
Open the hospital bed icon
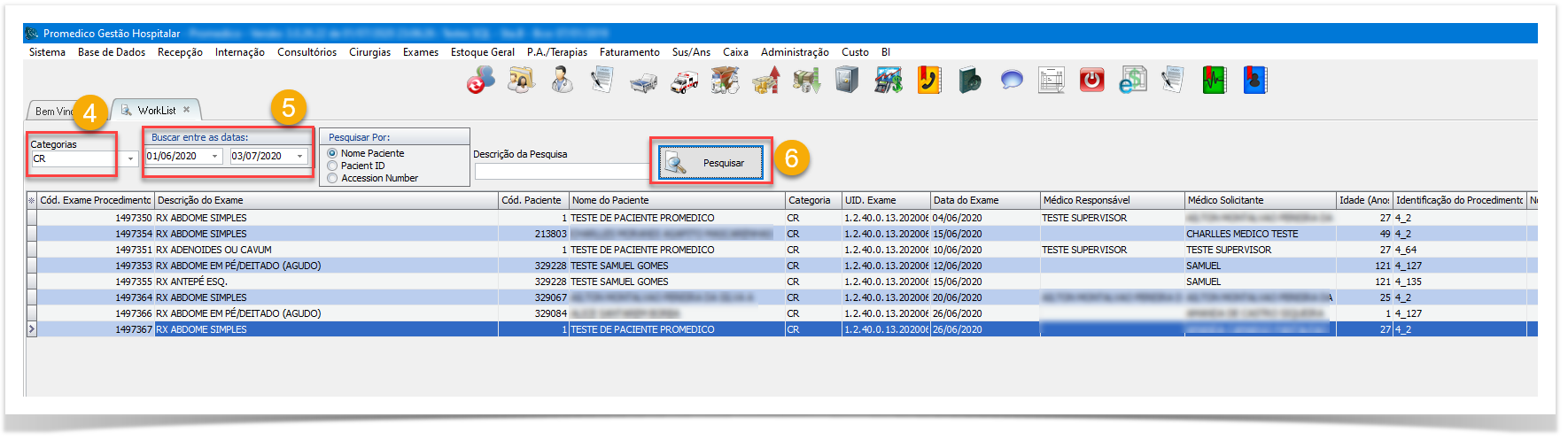point(643,82)
